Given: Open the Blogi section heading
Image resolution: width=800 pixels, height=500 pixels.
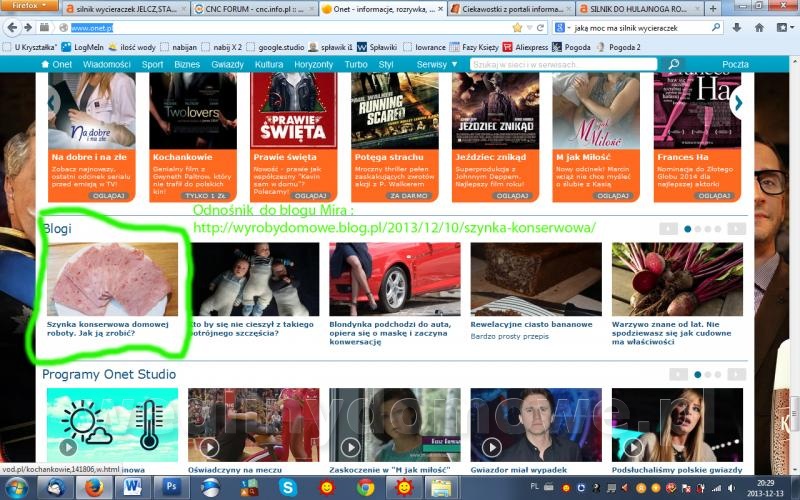Looking at the screenshot, I should 57,229.
